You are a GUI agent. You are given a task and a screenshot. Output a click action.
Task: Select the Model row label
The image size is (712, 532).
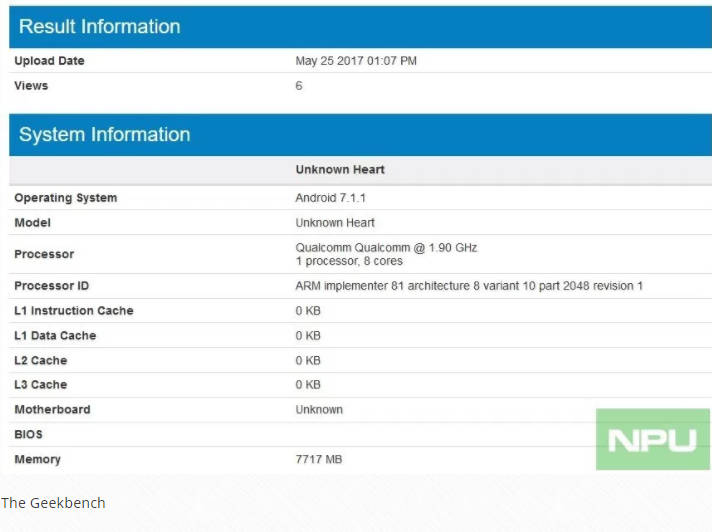click(x=32, y=223)
